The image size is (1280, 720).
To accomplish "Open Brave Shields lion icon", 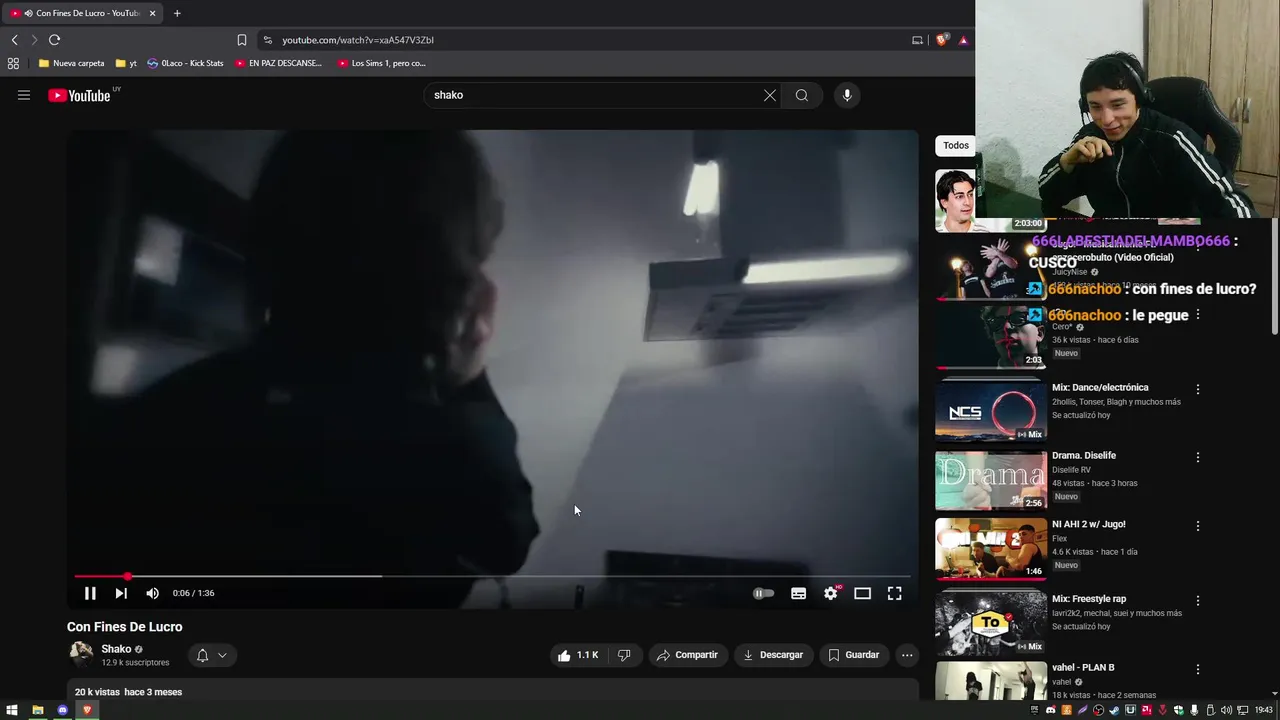I will [941, 40].
